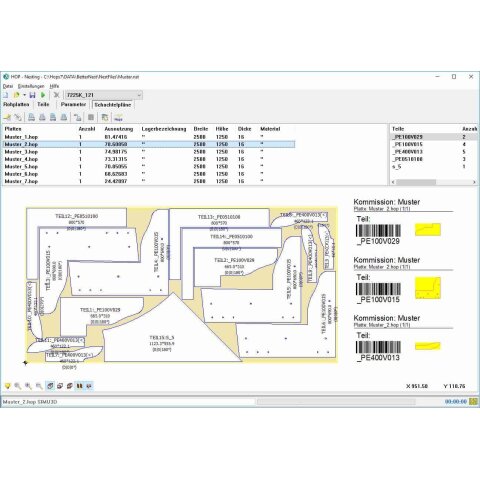Click the lightbulb icon below the plan
The height and width of the screenshot is (480, 480).
[x=7, y=386]
